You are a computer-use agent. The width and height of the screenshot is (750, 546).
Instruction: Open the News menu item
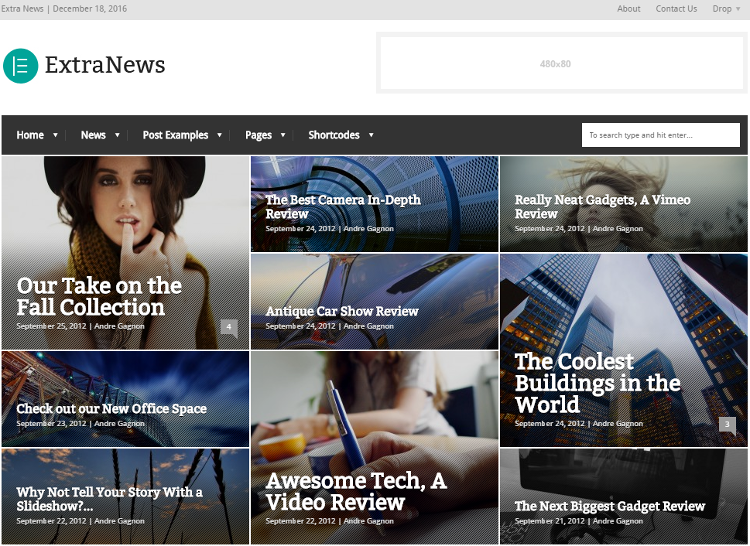point(93,135)
